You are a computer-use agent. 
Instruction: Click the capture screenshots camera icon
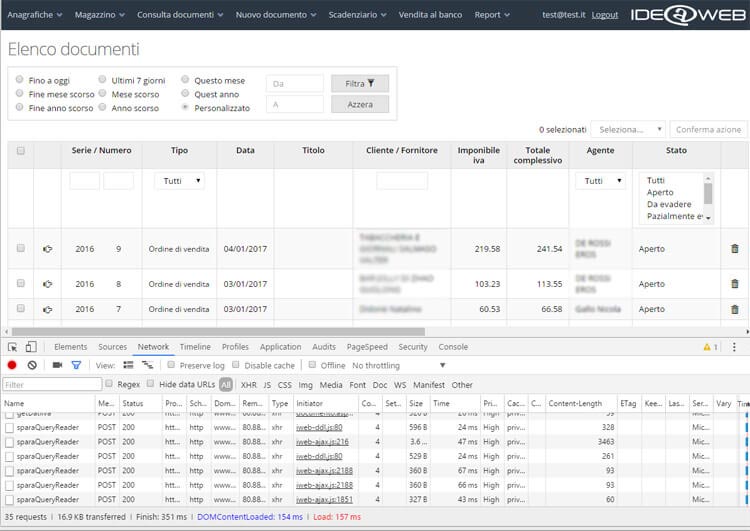pyautogui.click(x=57, y=365)
